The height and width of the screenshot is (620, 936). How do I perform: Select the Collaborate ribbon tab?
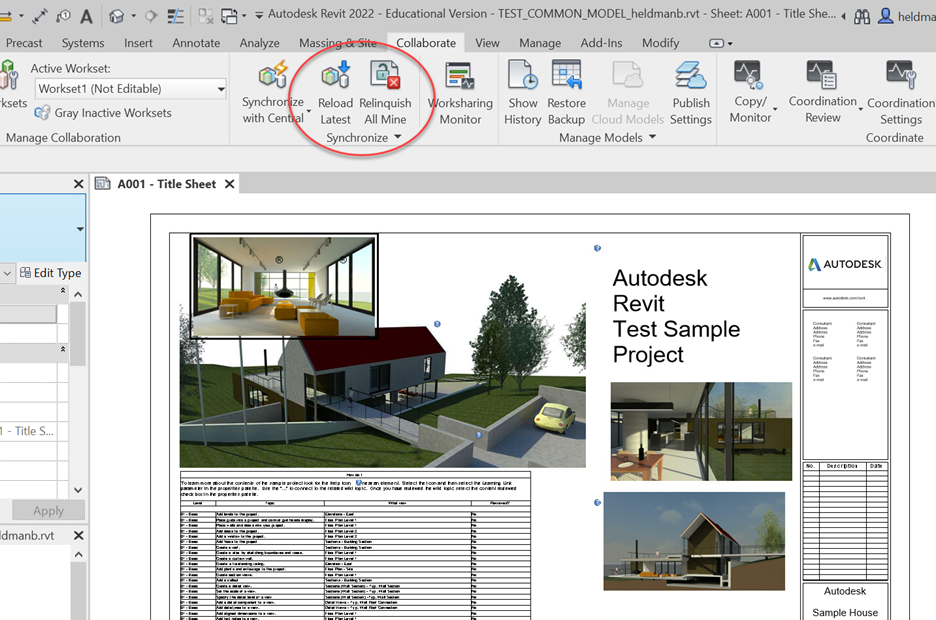[426, 43]
